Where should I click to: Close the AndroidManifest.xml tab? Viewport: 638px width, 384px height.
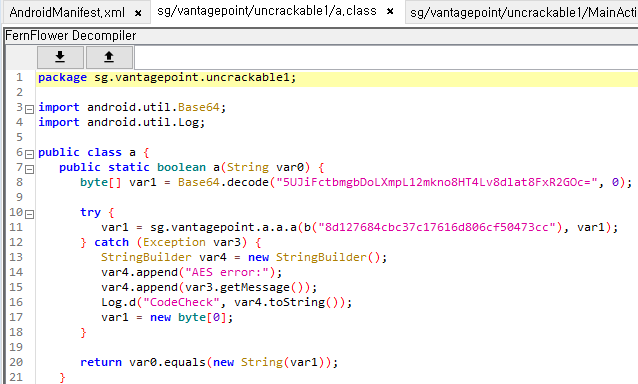138,13
